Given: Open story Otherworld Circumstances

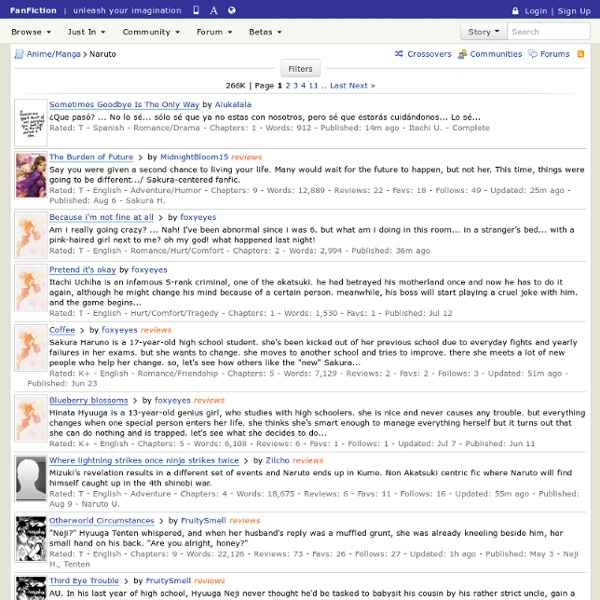Looking at the screenshot, I should (102, 520).
